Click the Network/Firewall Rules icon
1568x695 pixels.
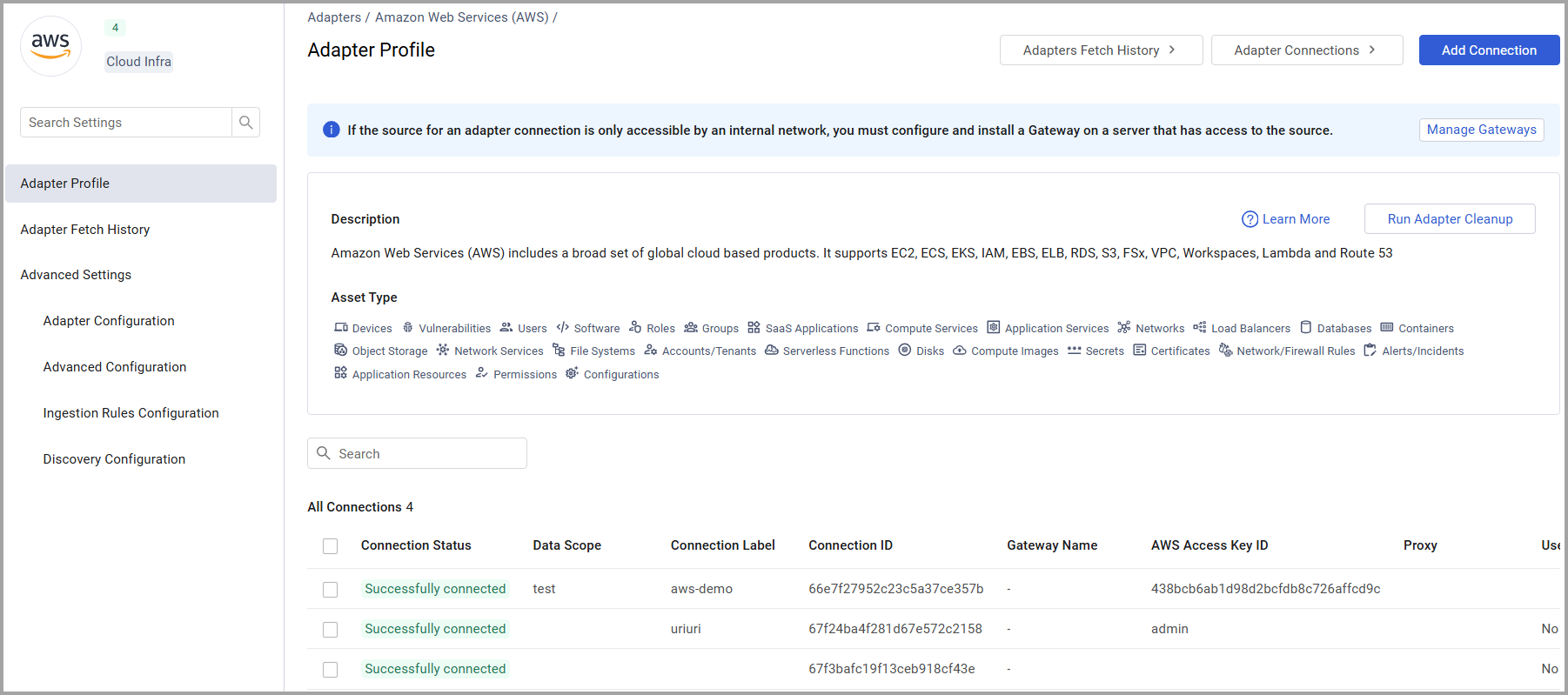coord(1225,351)
